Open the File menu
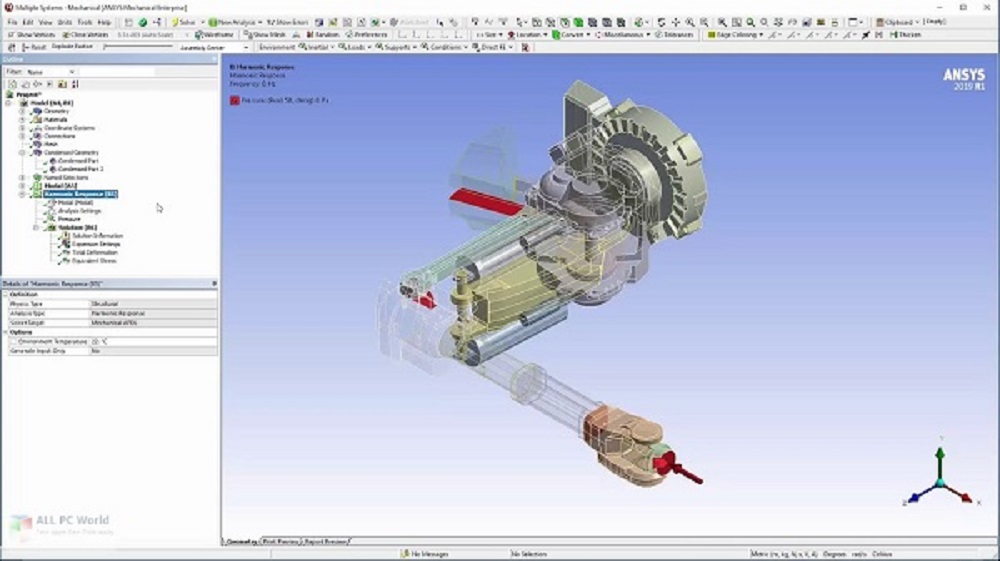This screenshot has height=561, width=1000. (12, 22)
